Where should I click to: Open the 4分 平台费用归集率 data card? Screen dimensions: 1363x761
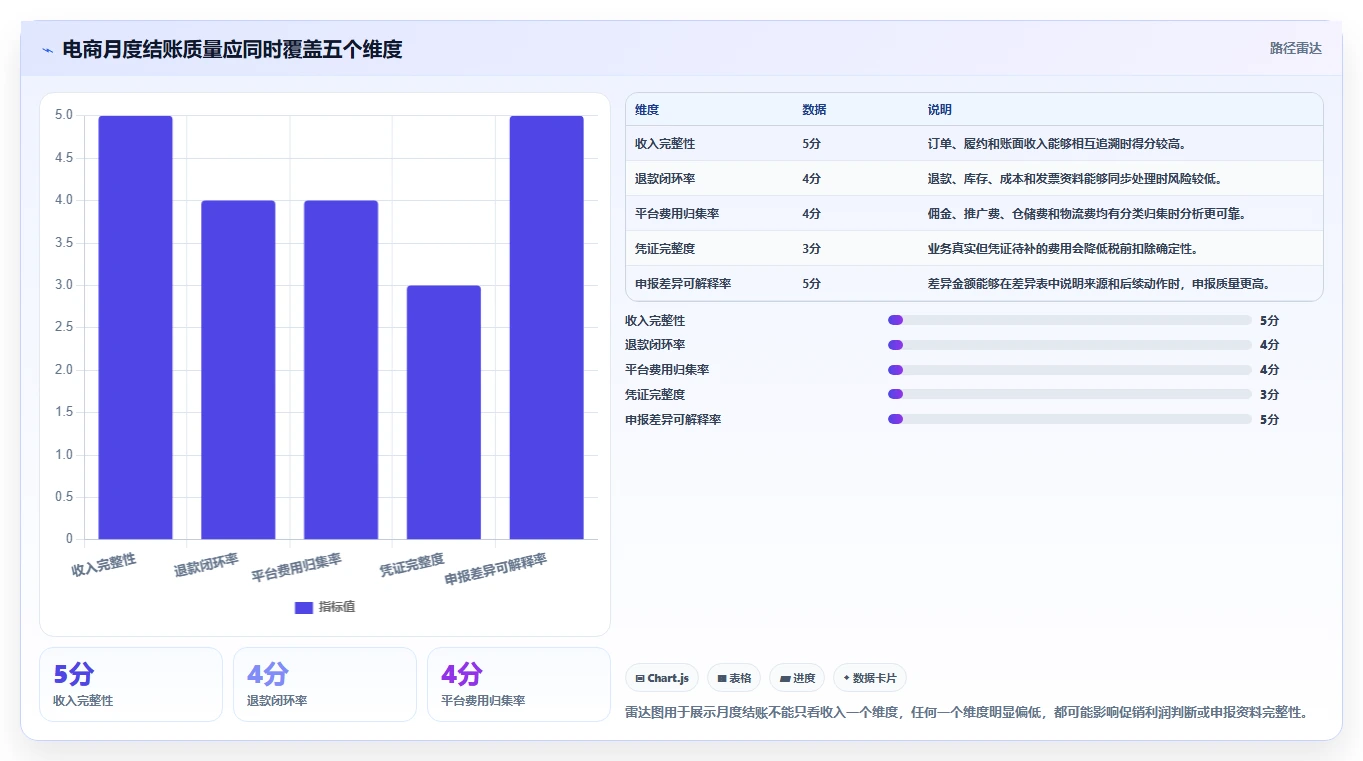pos(519,684)
